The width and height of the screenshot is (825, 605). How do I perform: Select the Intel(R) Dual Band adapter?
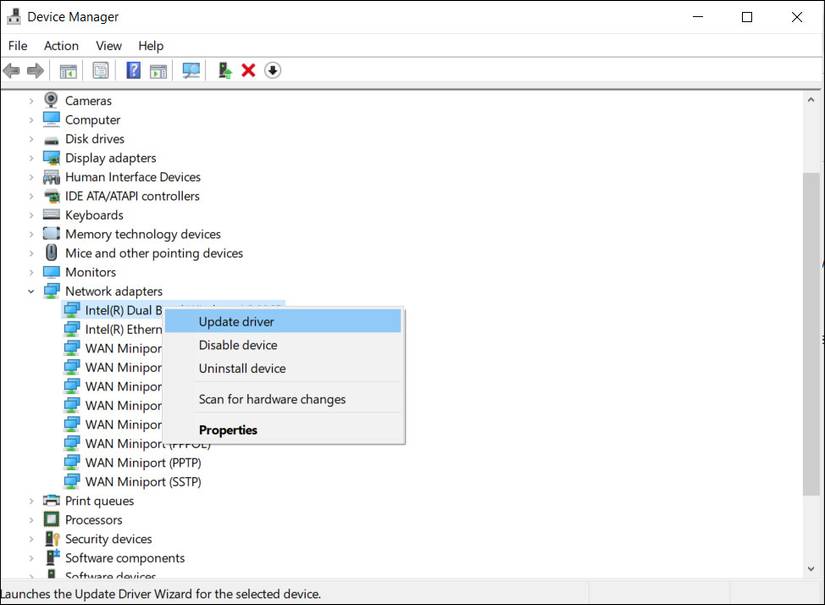click(124, 310)
